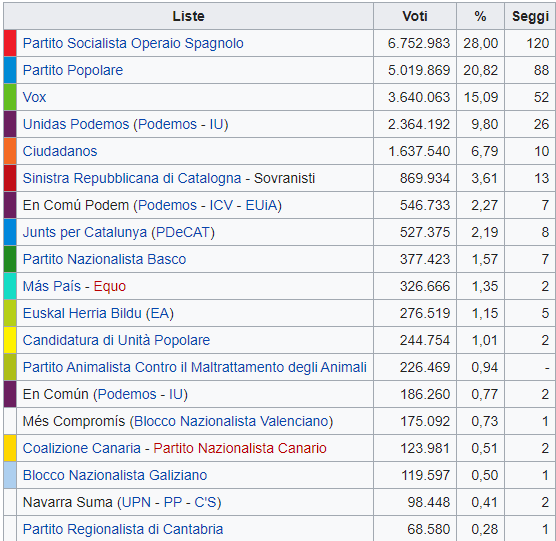Select the percentage 15,09
This screenshot has width=556, height=541.
(481, 97)
